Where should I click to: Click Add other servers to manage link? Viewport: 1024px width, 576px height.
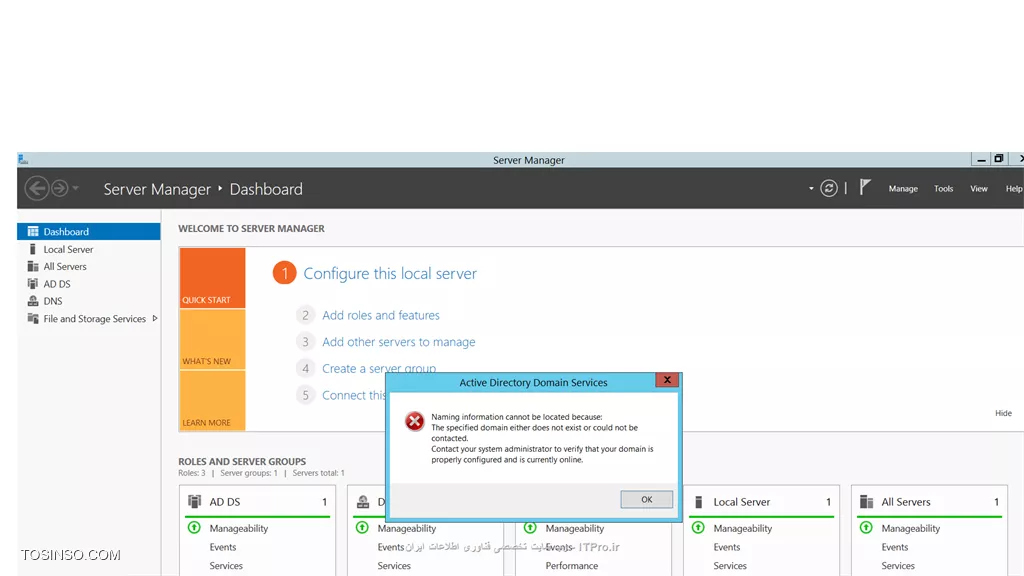[x=398, y=342]
